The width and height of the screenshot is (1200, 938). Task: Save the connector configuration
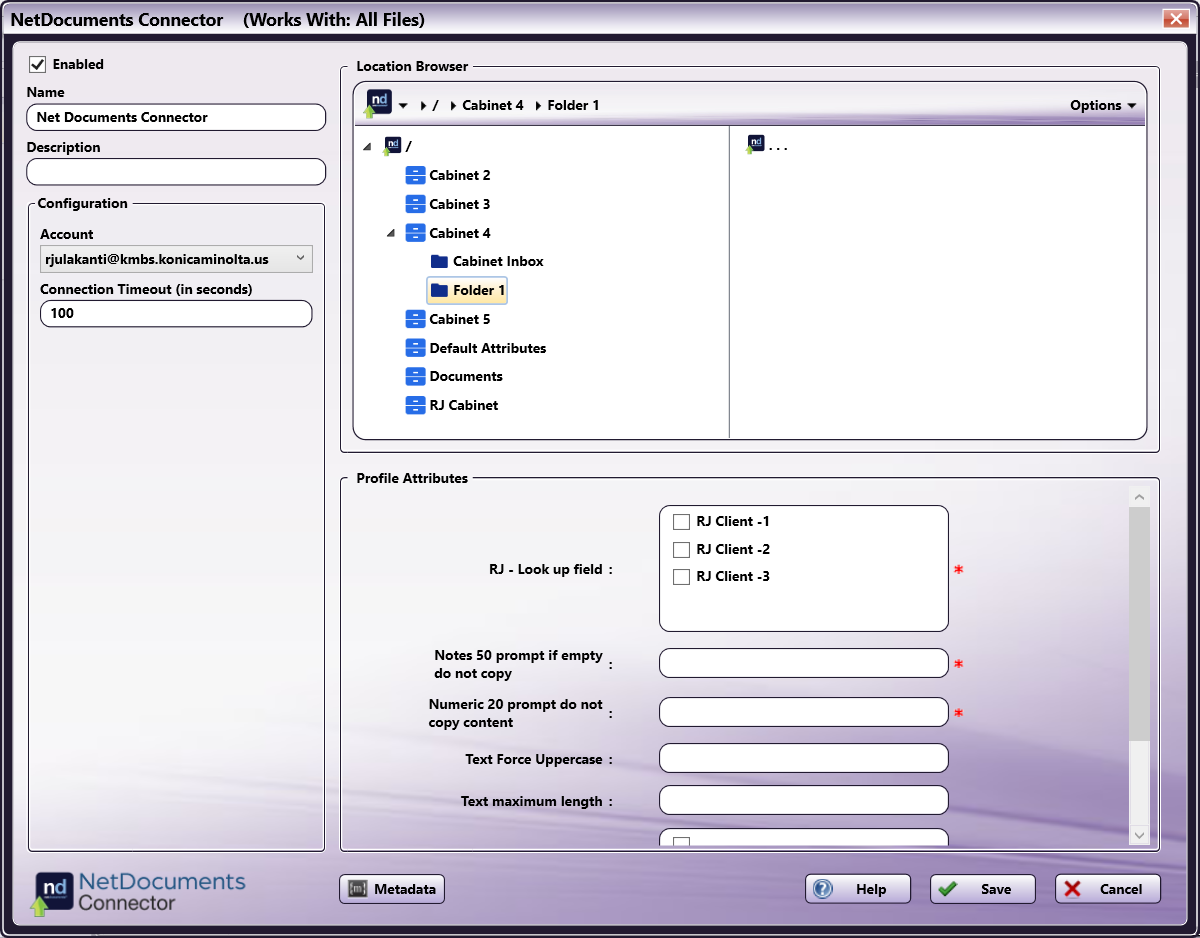(983, 889)
